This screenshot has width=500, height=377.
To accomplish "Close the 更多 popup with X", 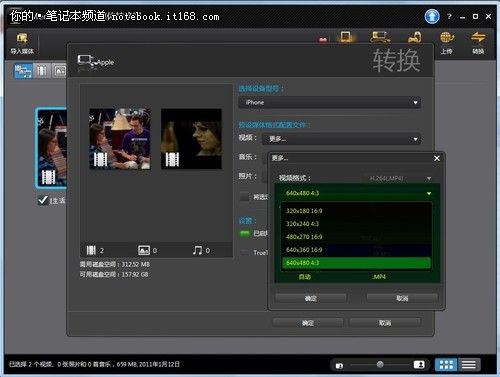I will coord(437,158).
